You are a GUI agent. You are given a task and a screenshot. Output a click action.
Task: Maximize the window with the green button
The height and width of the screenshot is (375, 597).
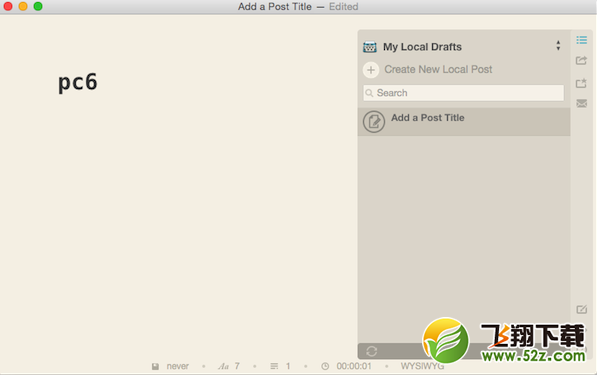click(x=38, y=6)
